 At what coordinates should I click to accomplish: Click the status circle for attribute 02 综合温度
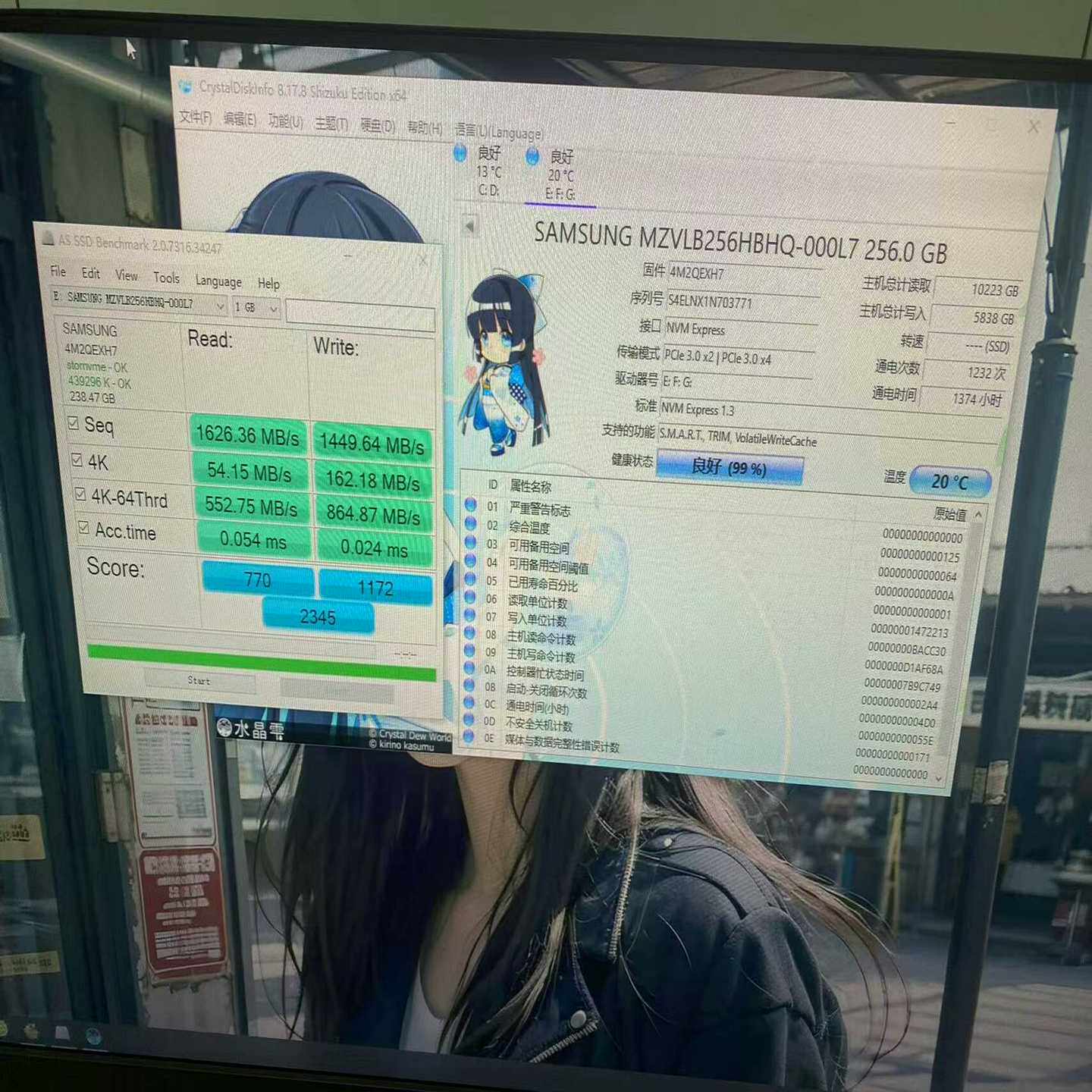pos(470,523)
